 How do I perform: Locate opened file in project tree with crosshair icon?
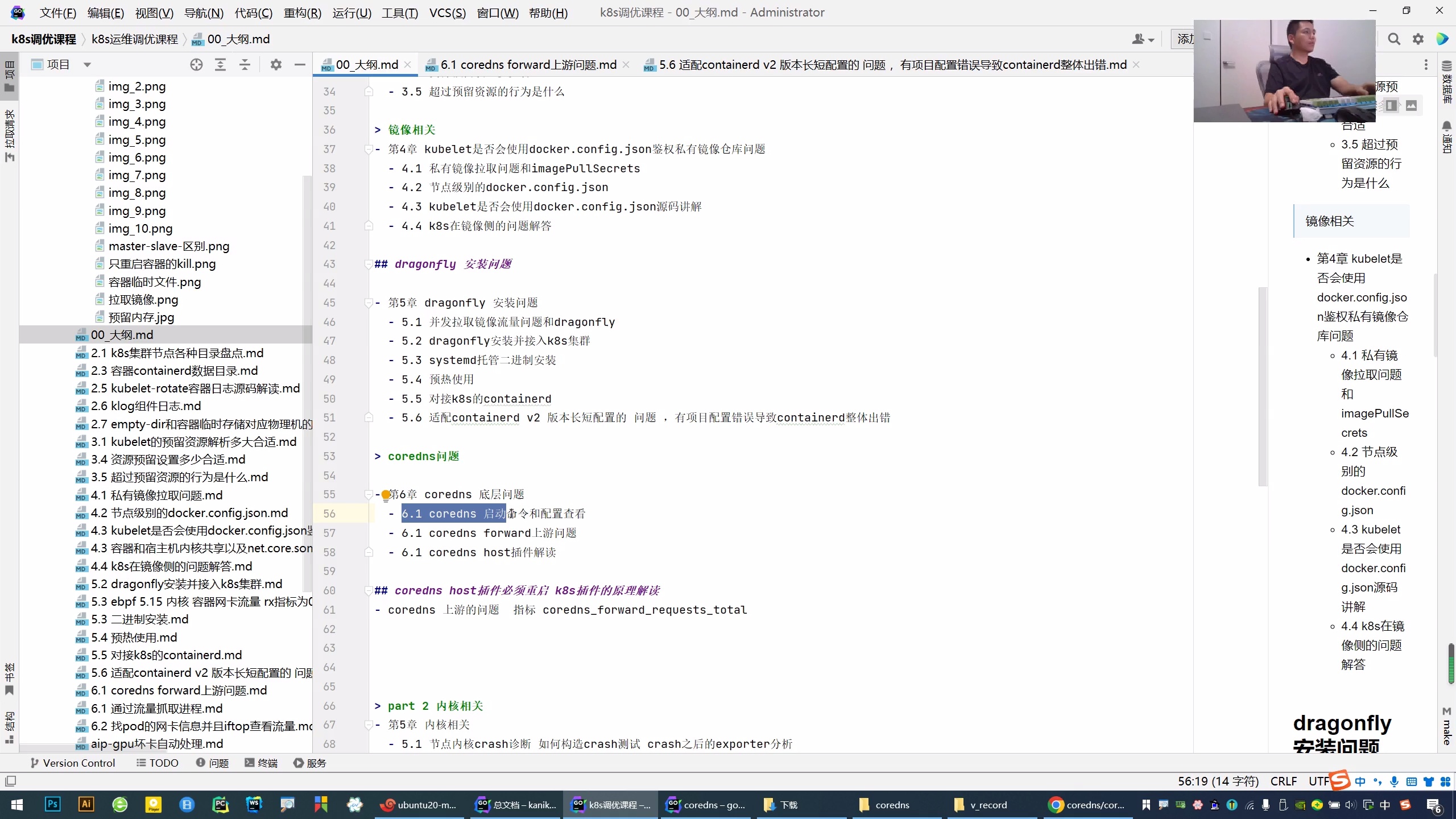click(x=196, y=64)
